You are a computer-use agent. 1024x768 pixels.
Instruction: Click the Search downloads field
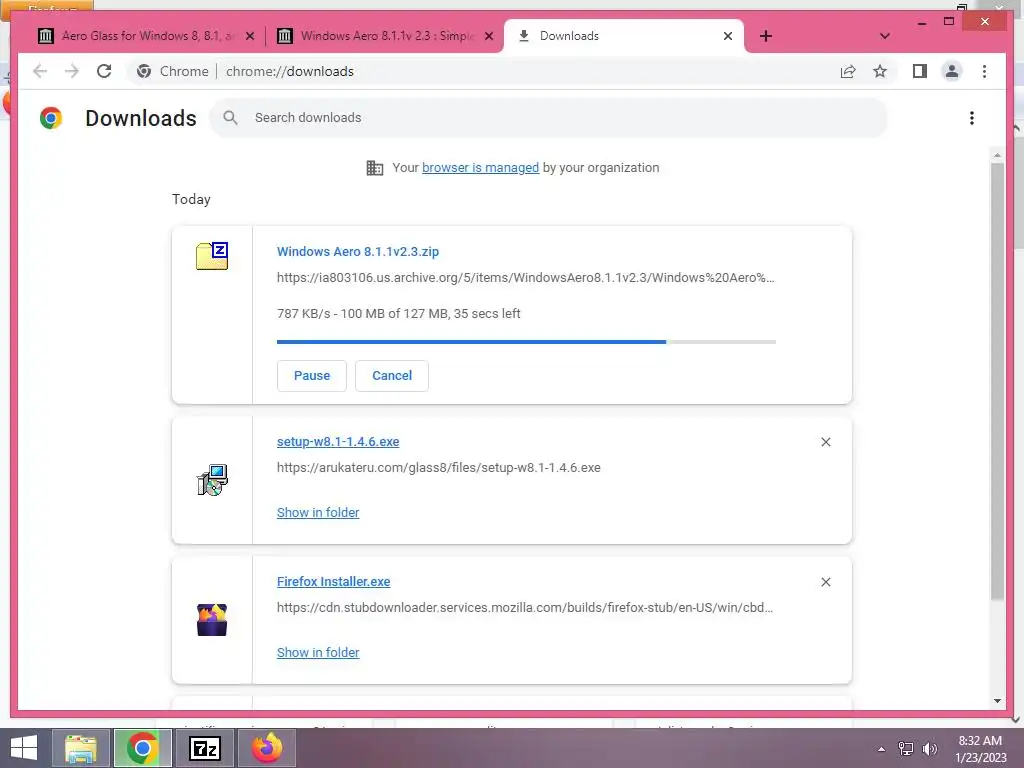[549, 118]
